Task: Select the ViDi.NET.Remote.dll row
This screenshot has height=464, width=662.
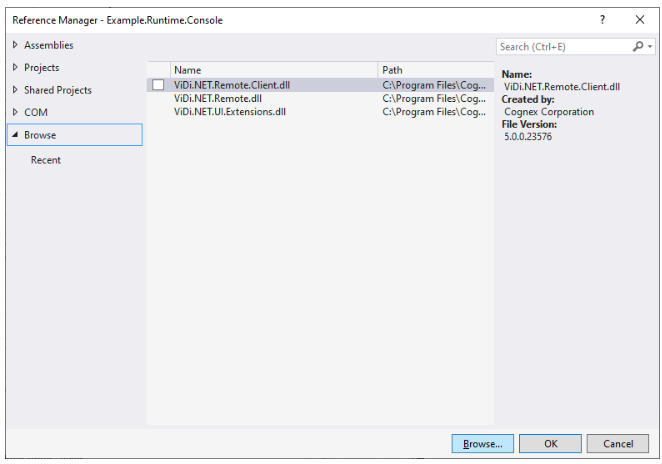Action: [x=217, y=98]
